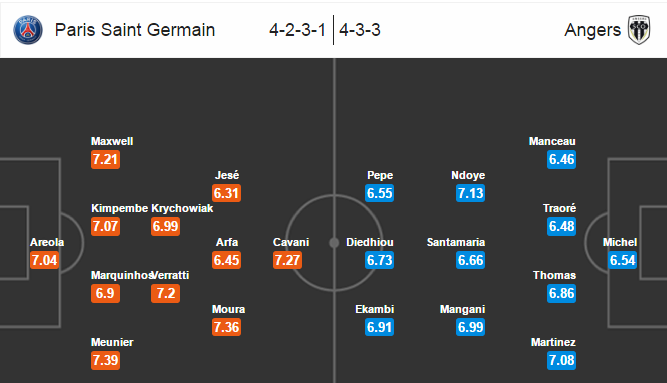Select Meunier's 7.39 rating badge
This screenshot has width=667, height=383.
point(105,360)
